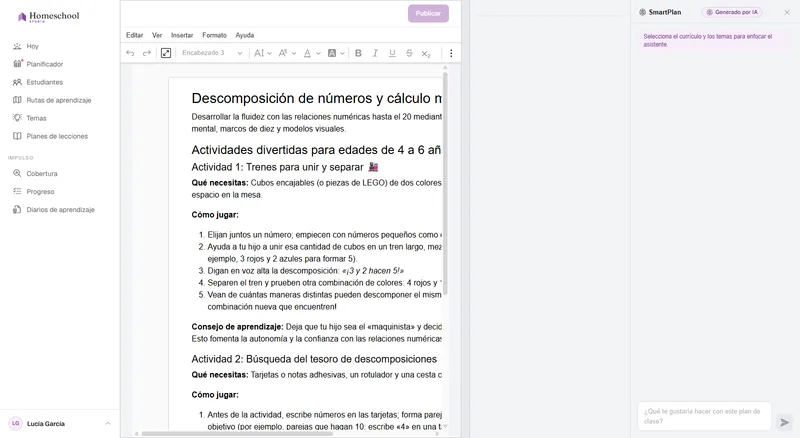Click the editor vertical scrollbar thumb
This screenshot has width=800, height=438.
click(x=445, y=183)
